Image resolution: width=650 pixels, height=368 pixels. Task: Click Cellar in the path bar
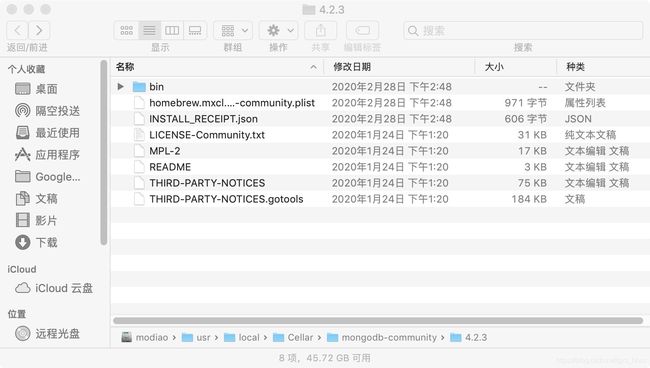pyautogui.click(x=293, y=337)
